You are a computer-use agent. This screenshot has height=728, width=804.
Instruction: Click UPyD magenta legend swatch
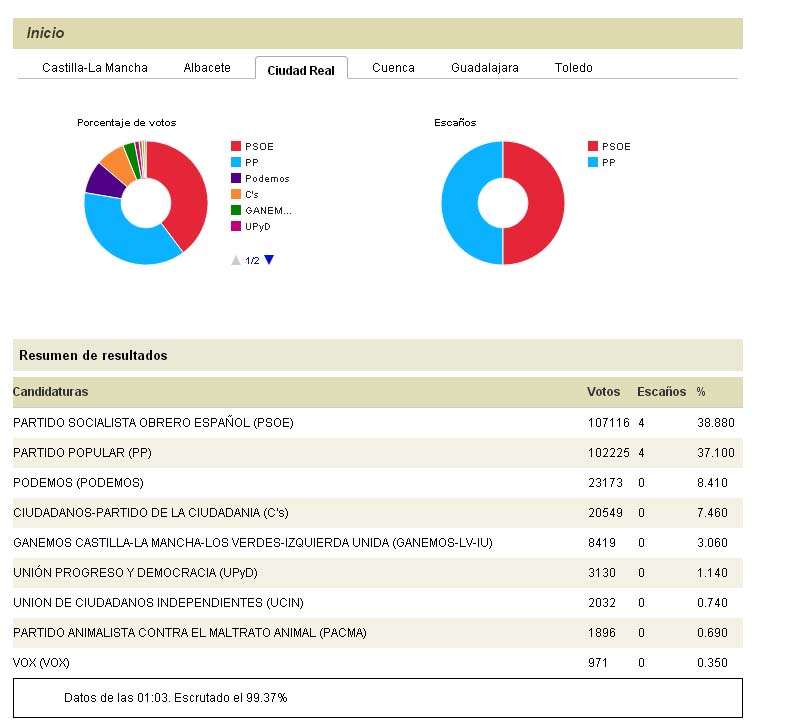pyautogui.click(x=236, y=226)
